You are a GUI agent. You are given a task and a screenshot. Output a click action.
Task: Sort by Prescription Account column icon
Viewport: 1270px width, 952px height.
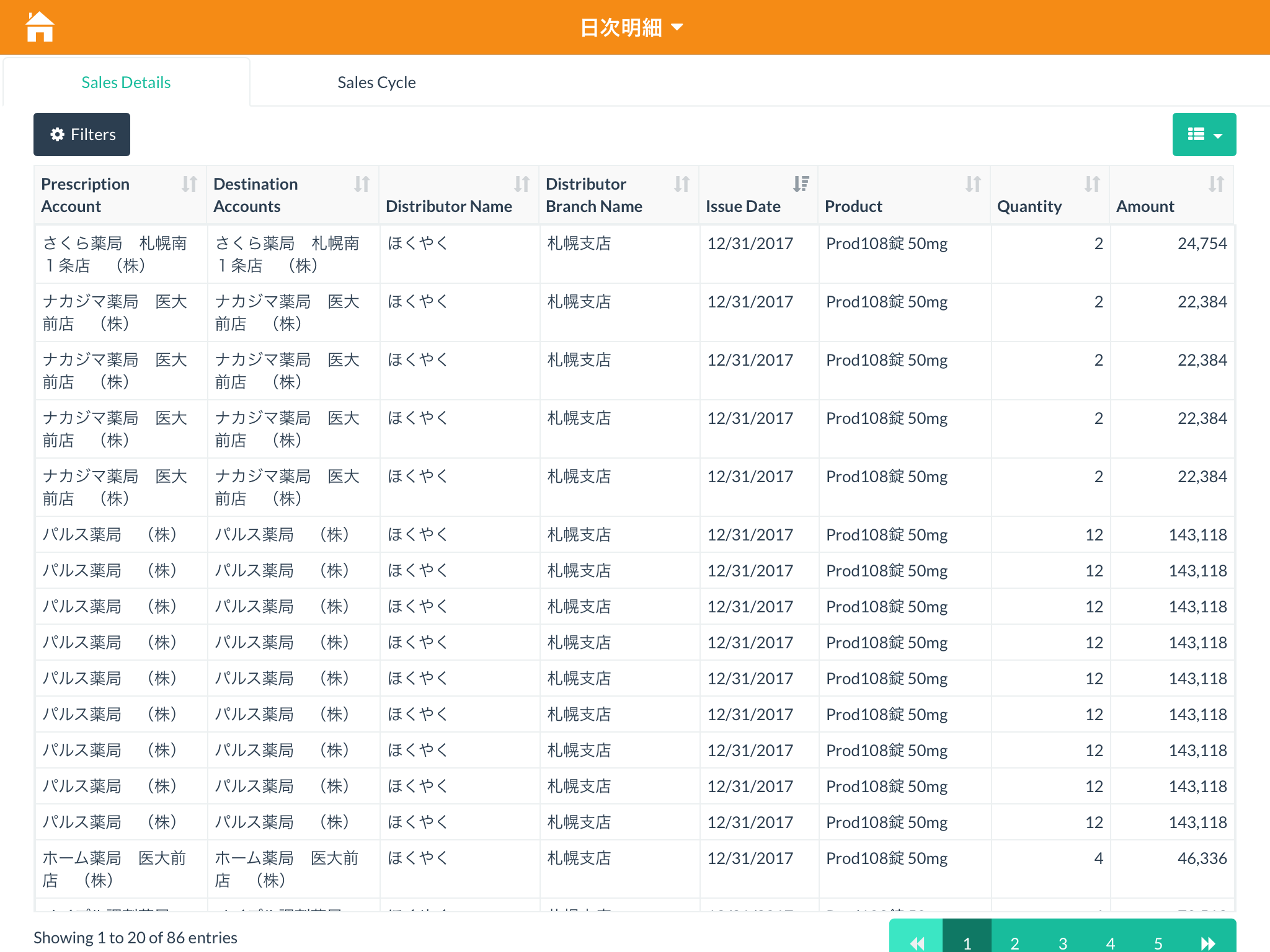(x=189, y=184)
